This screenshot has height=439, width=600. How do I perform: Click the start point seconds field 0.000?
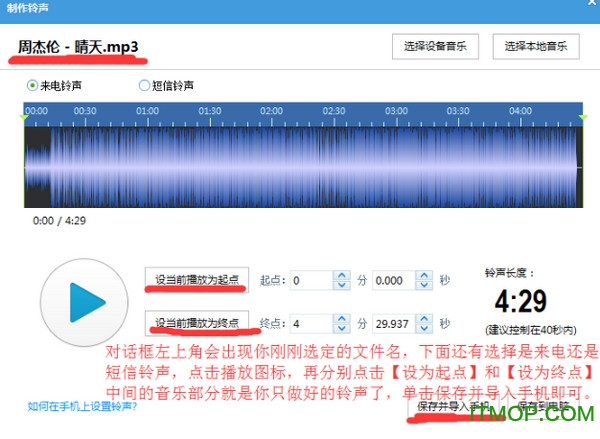(x=394, y=281)
